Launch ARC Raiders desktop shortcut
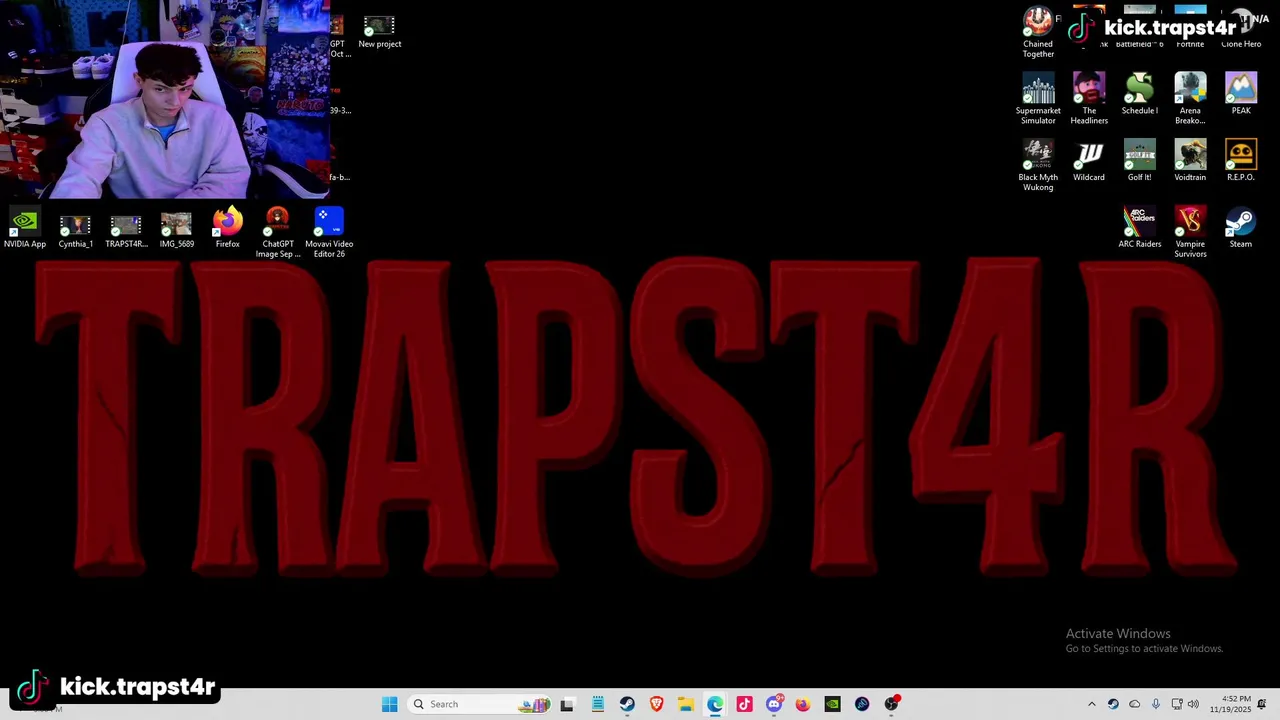The height and width of the screenshot is (720, 1280). tap(1139, 228)
